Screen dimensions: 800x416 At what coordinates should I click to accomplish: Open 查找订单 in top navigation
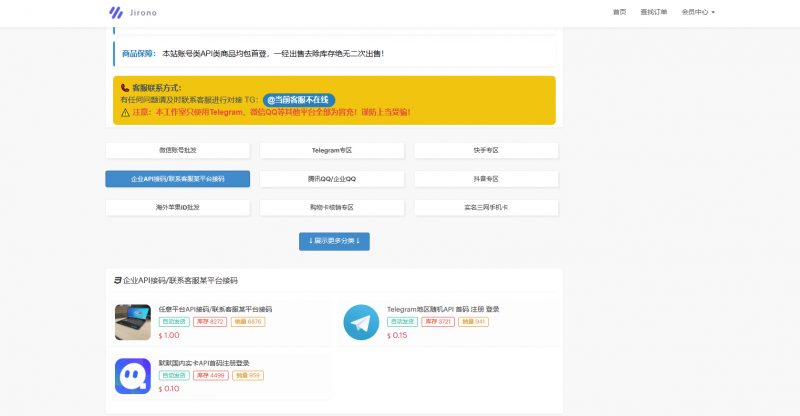click(654, 12)
